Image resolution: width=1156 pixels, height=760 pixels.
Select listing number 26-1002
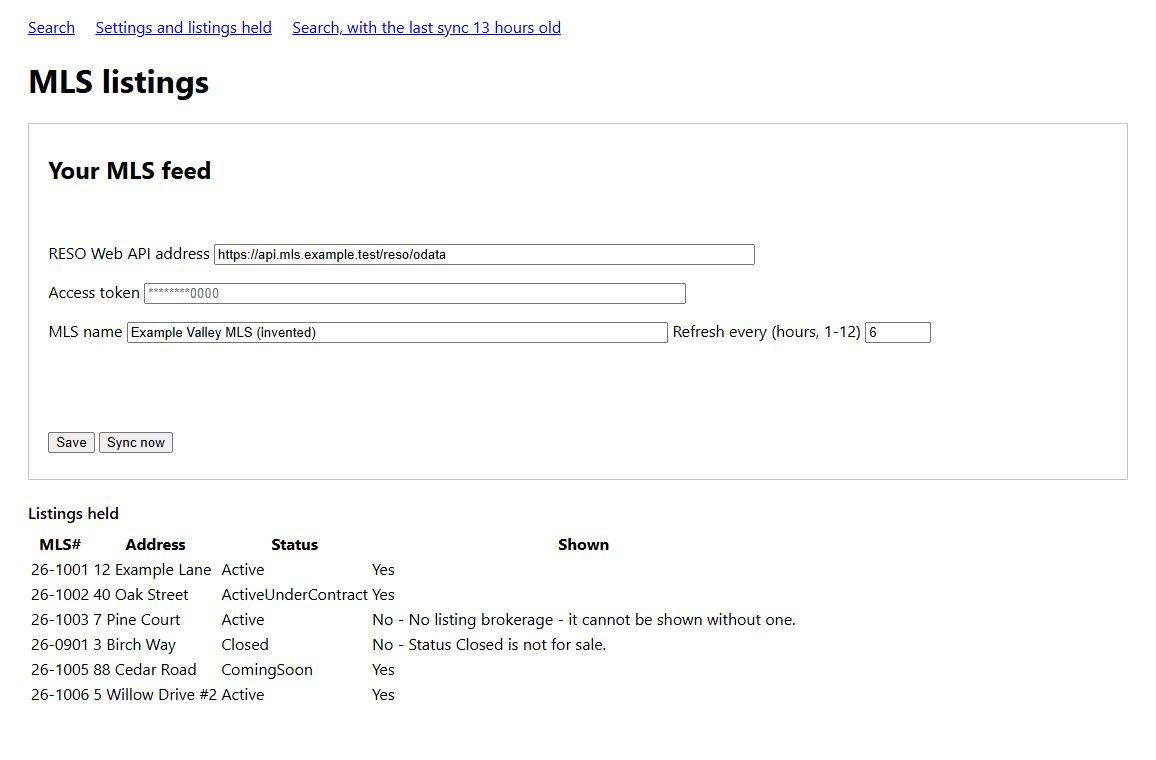click(60, 595)
